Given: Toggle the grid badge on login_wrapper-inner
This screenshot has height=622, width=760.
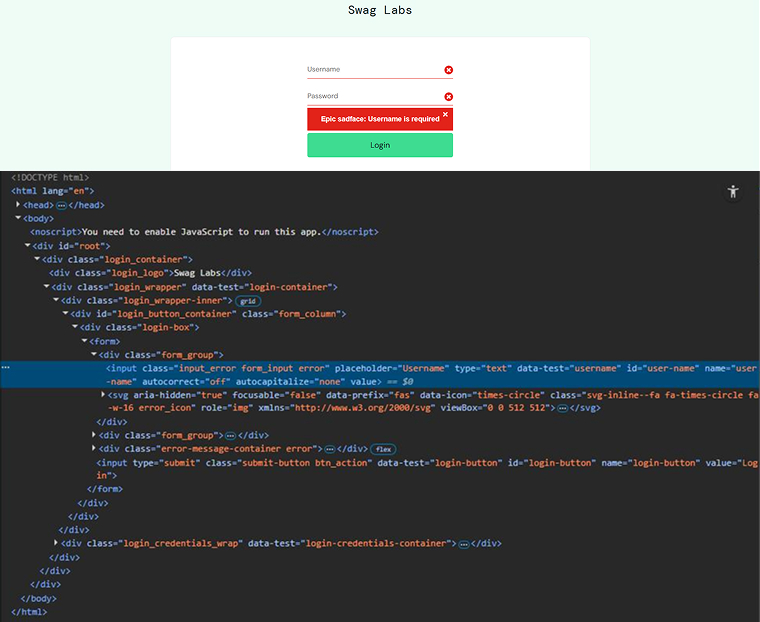Looking at the screenshot, I should click(x=248, y=301).
